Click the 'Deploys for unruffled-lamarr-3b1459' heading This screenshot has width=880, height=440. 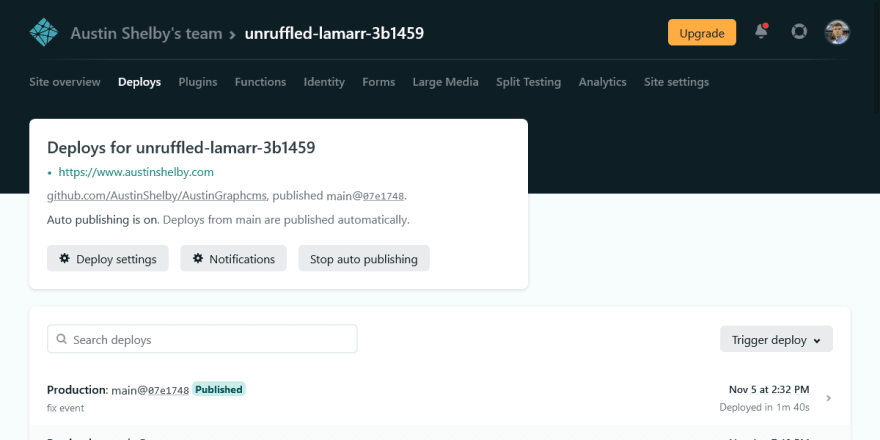pos(181,148)
